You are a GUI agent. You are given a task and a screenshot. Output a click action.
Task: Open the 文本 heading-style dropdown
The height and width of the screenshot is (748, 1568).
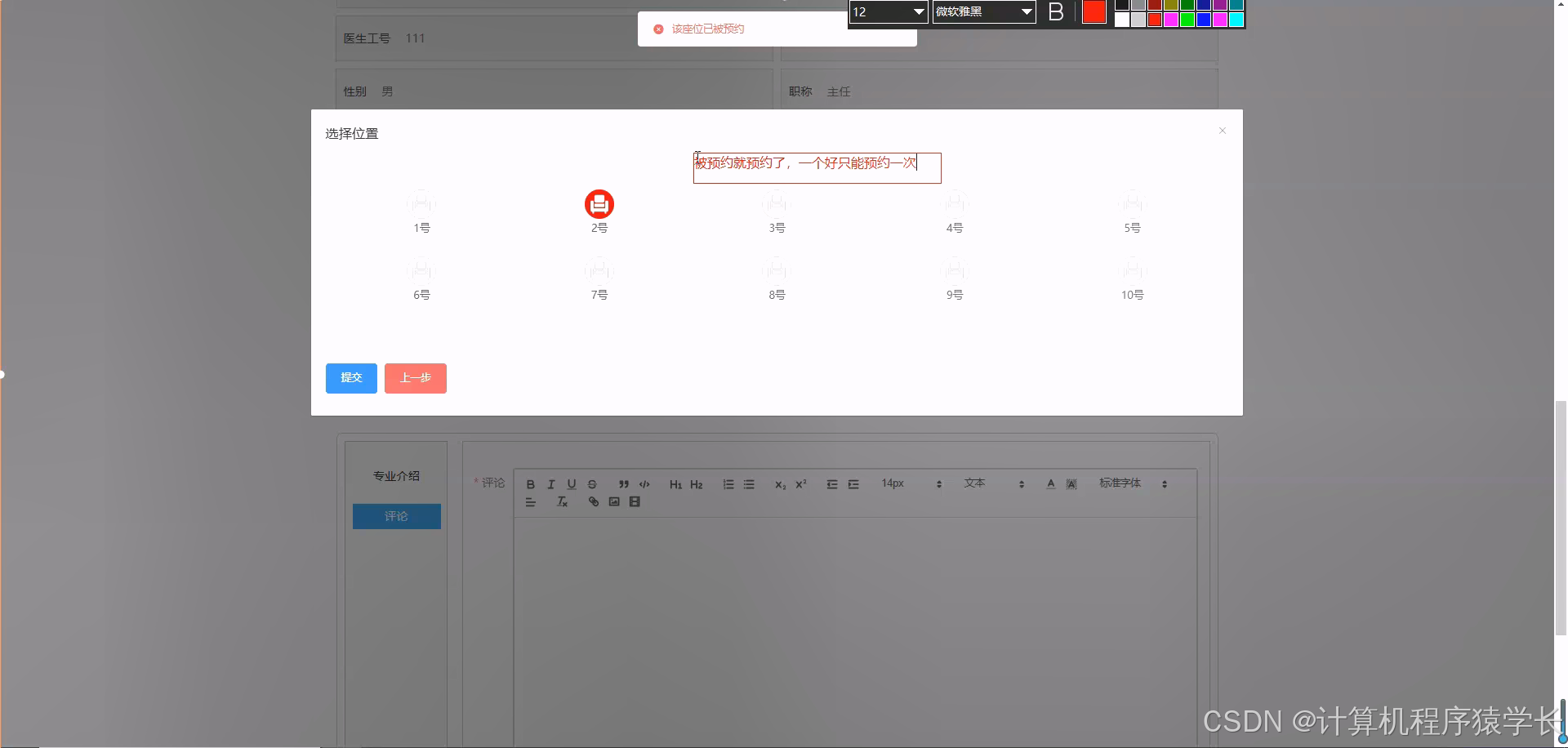coord(994,483)
